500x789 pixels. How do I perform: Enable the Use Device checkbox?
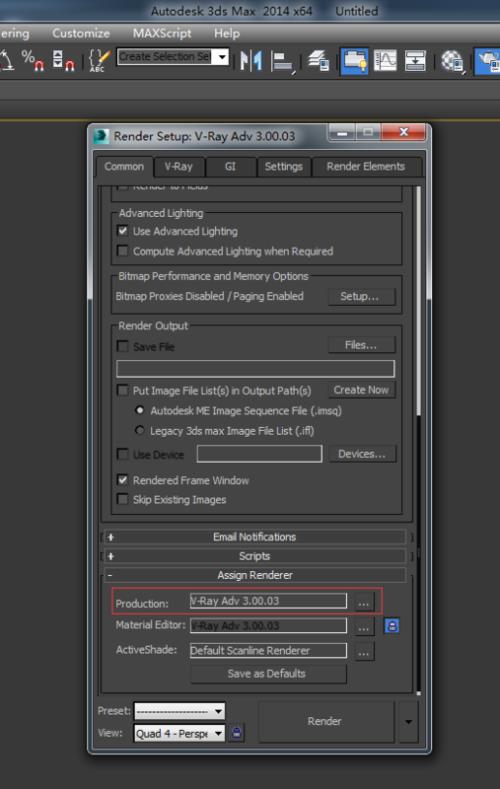[x=122, y=454]
